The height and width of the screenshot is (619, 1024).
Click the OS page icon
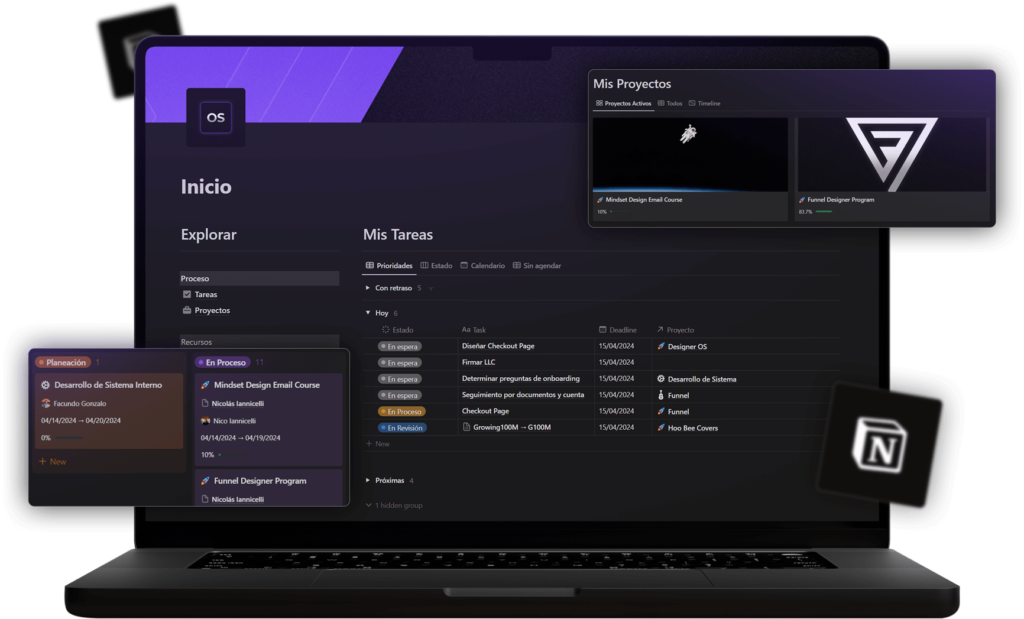(x=216, y=118)
